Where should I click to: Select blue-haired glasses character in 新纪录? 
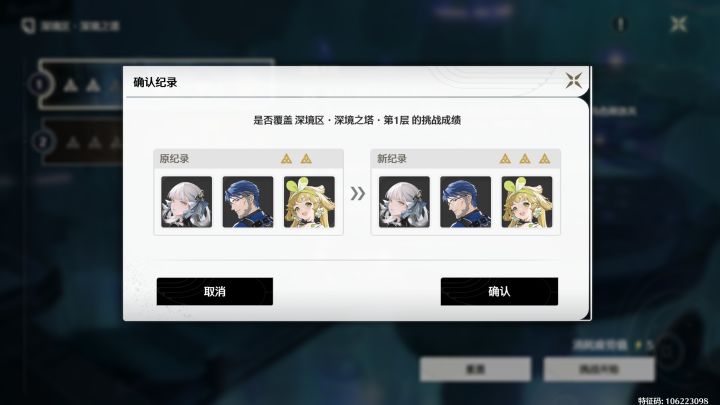tap(465, 202)
